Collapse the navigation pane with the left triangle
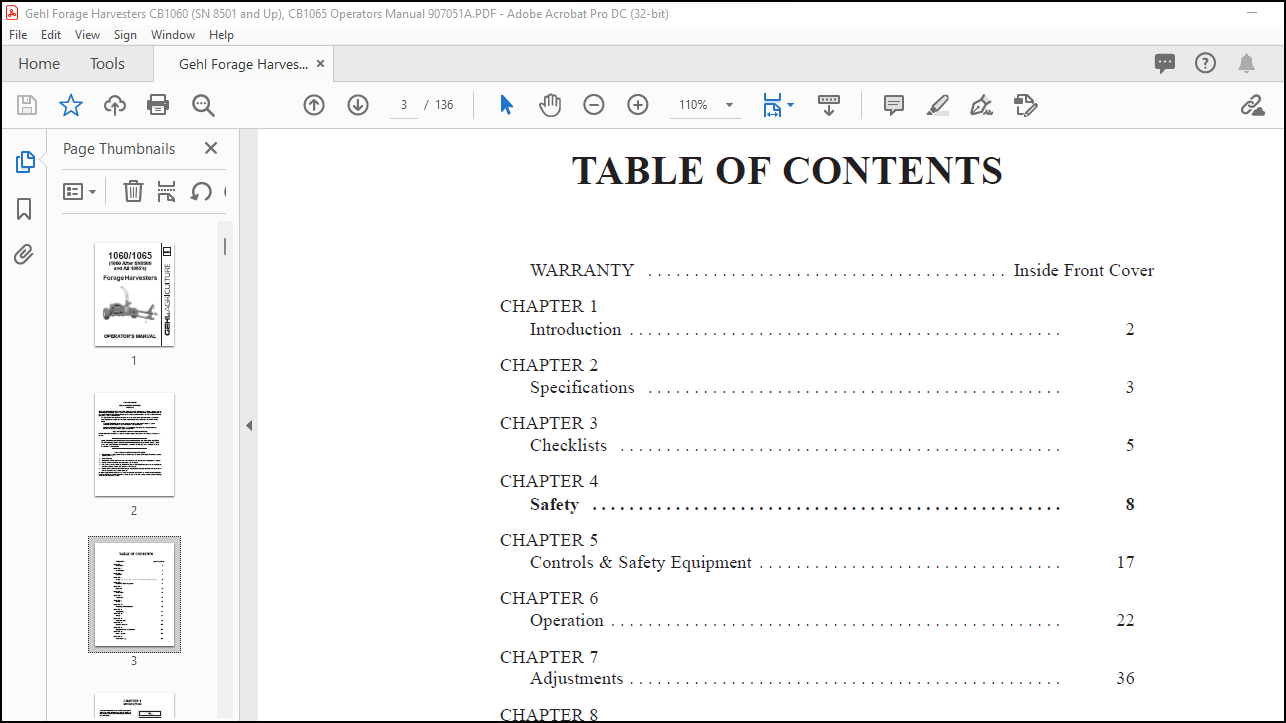Screen dimensions: 1286x723 click(249, 426)
